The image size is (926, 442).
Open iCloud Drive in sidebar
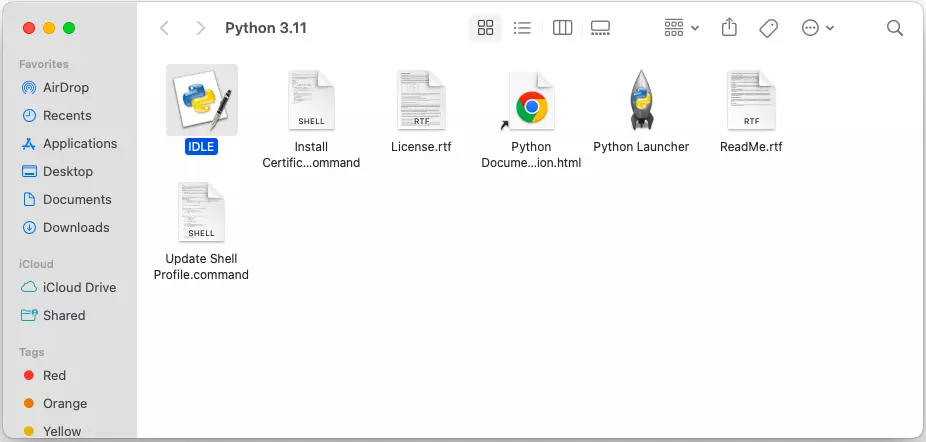pos(69,287)
